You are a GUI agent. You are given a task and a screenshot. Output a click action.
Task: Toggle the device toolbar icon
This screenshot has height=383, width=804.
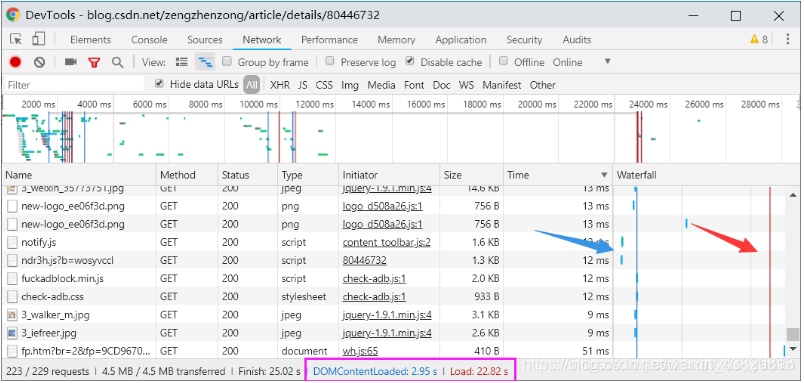(38, 39)
